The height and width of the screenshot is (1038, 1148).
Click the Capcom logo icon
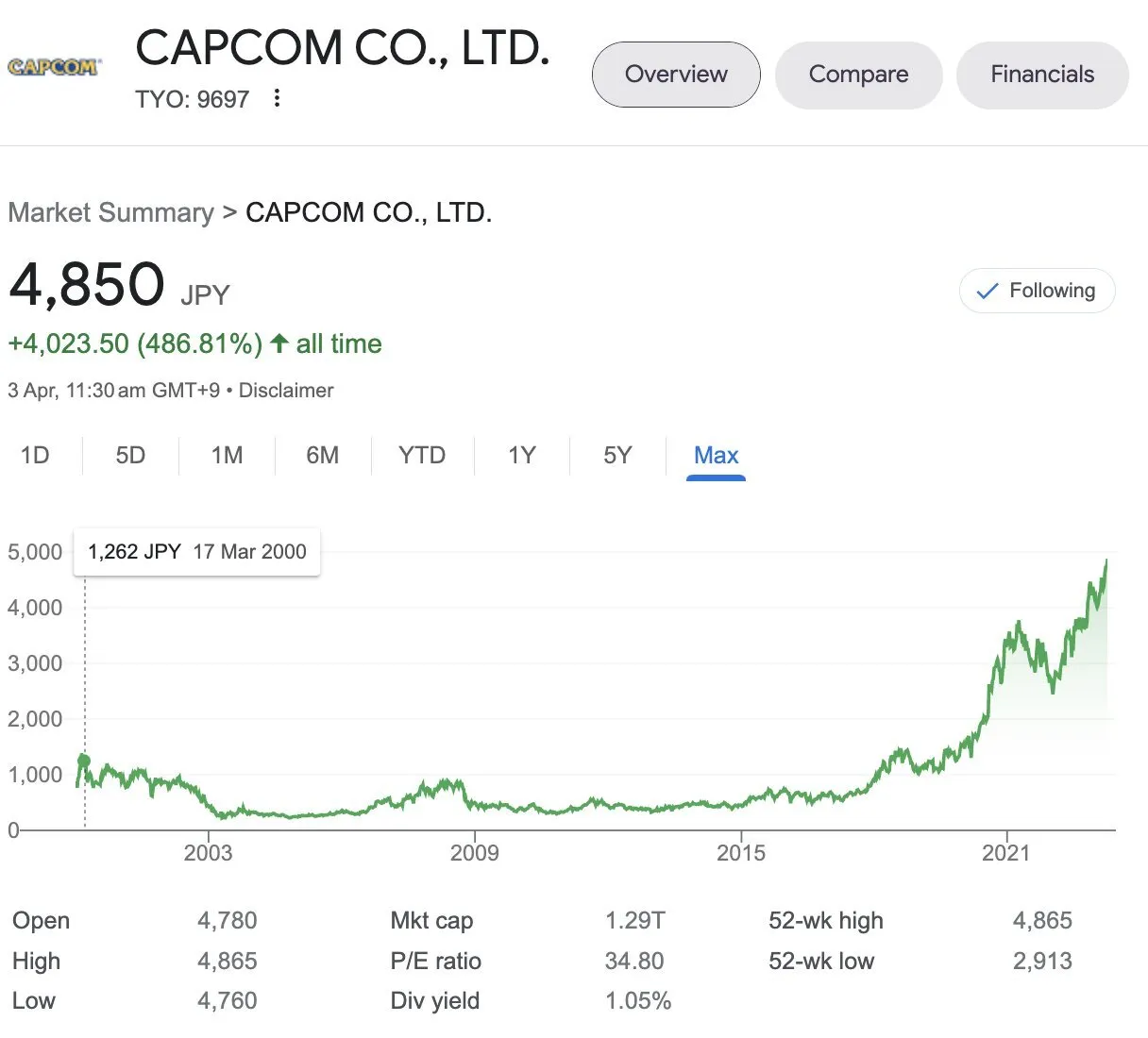[x=53, y=67]
